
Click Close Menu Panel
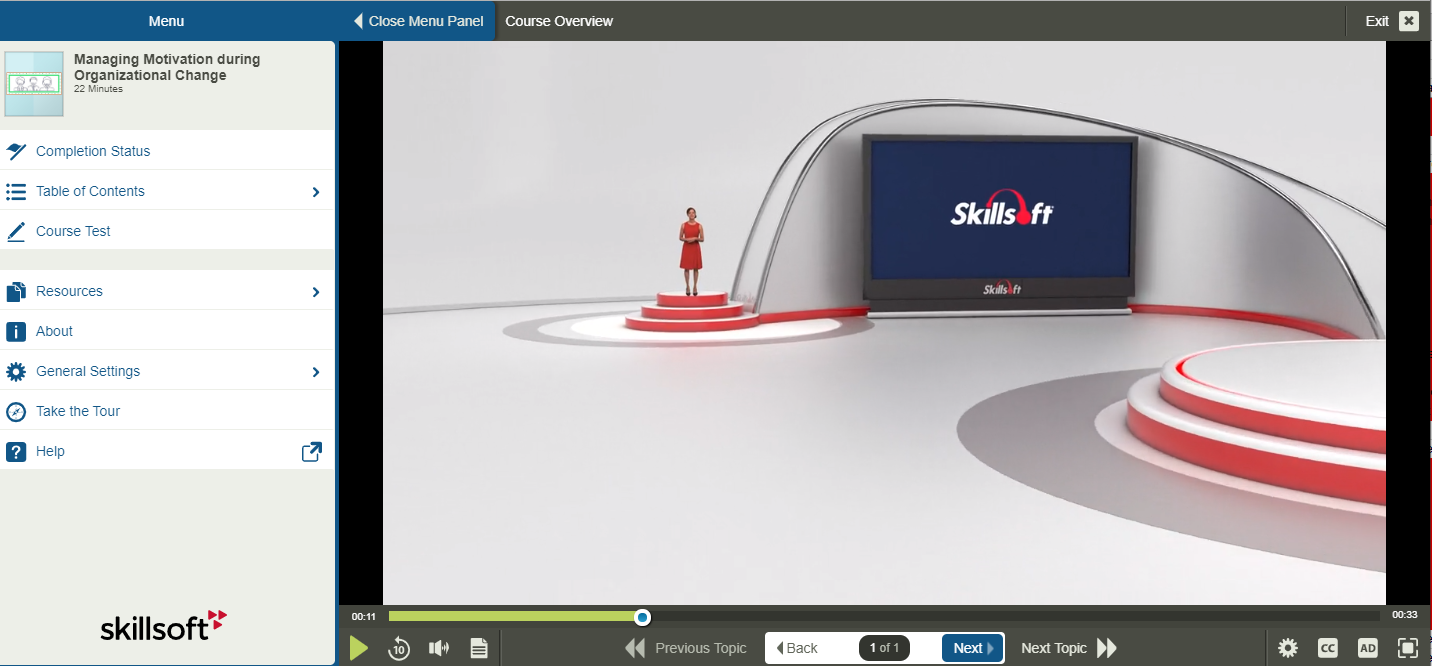tap(418, 21)
